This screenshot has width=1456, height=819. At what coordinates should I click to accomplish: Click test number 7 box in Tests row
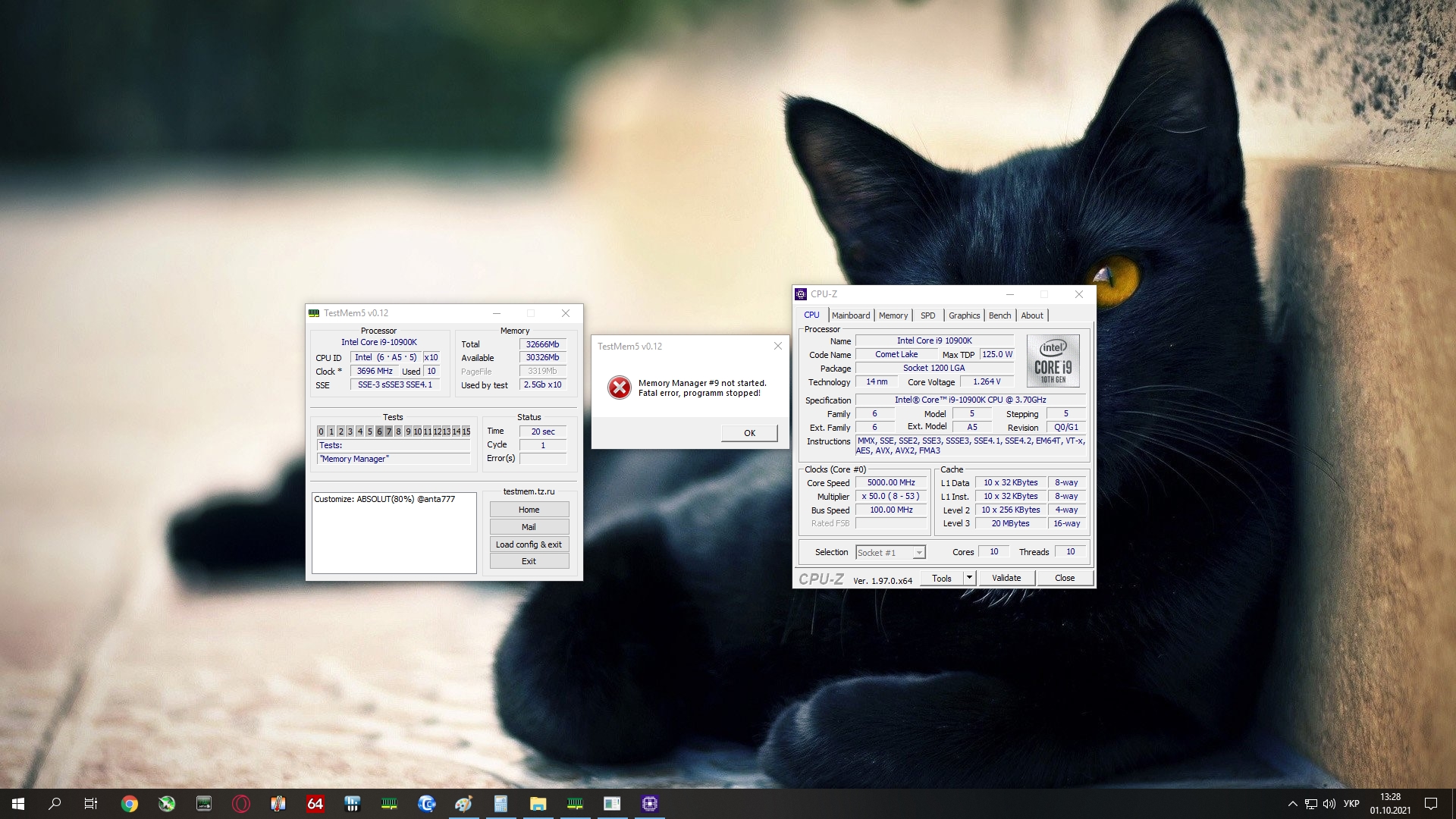(388, 431)
